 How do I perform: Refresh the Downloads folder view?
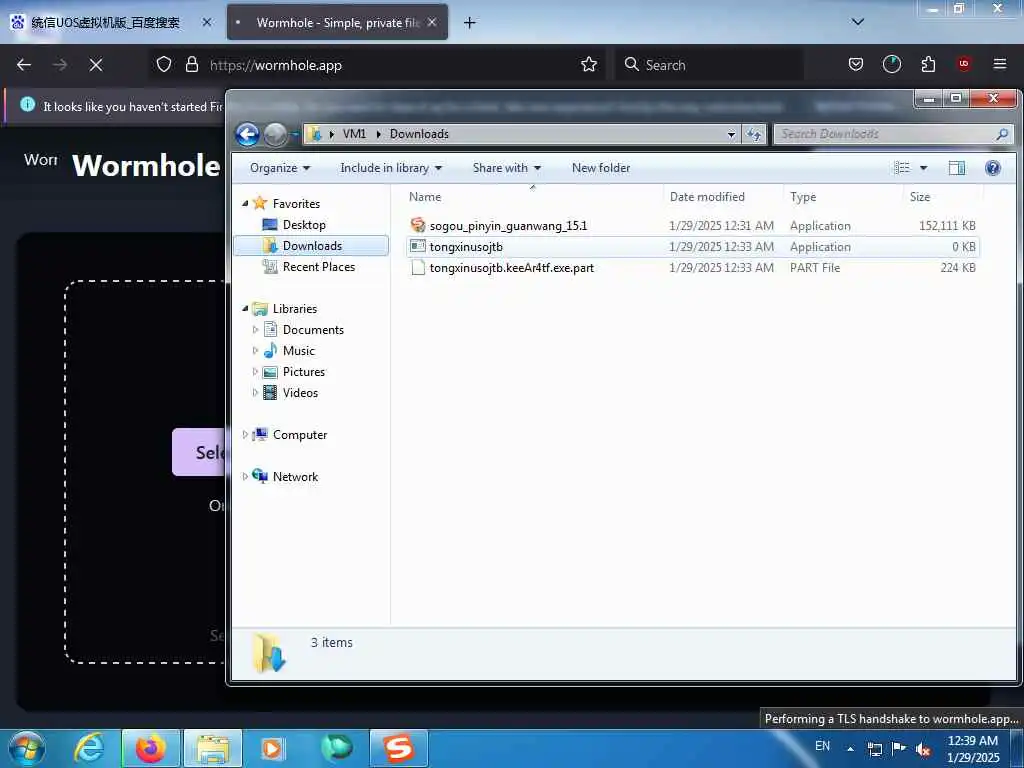tap(754, 134)
